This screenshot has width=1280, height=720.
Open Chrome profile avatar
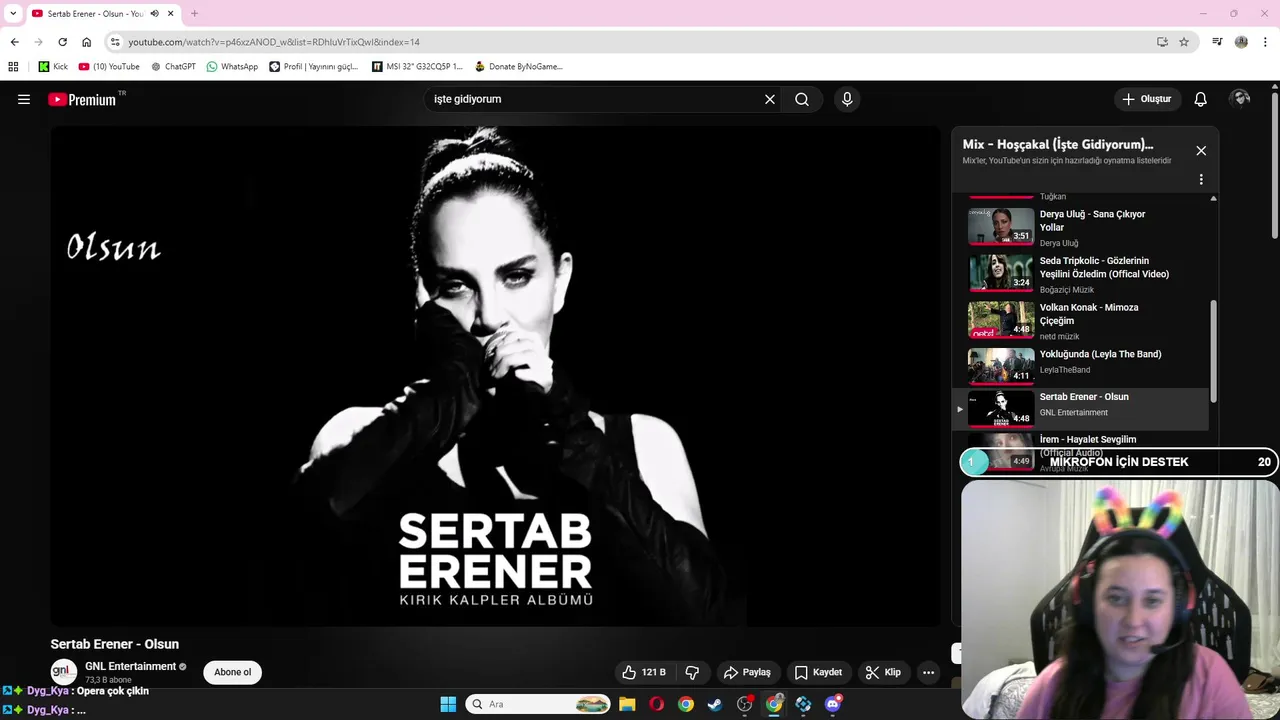(1241, 42)
